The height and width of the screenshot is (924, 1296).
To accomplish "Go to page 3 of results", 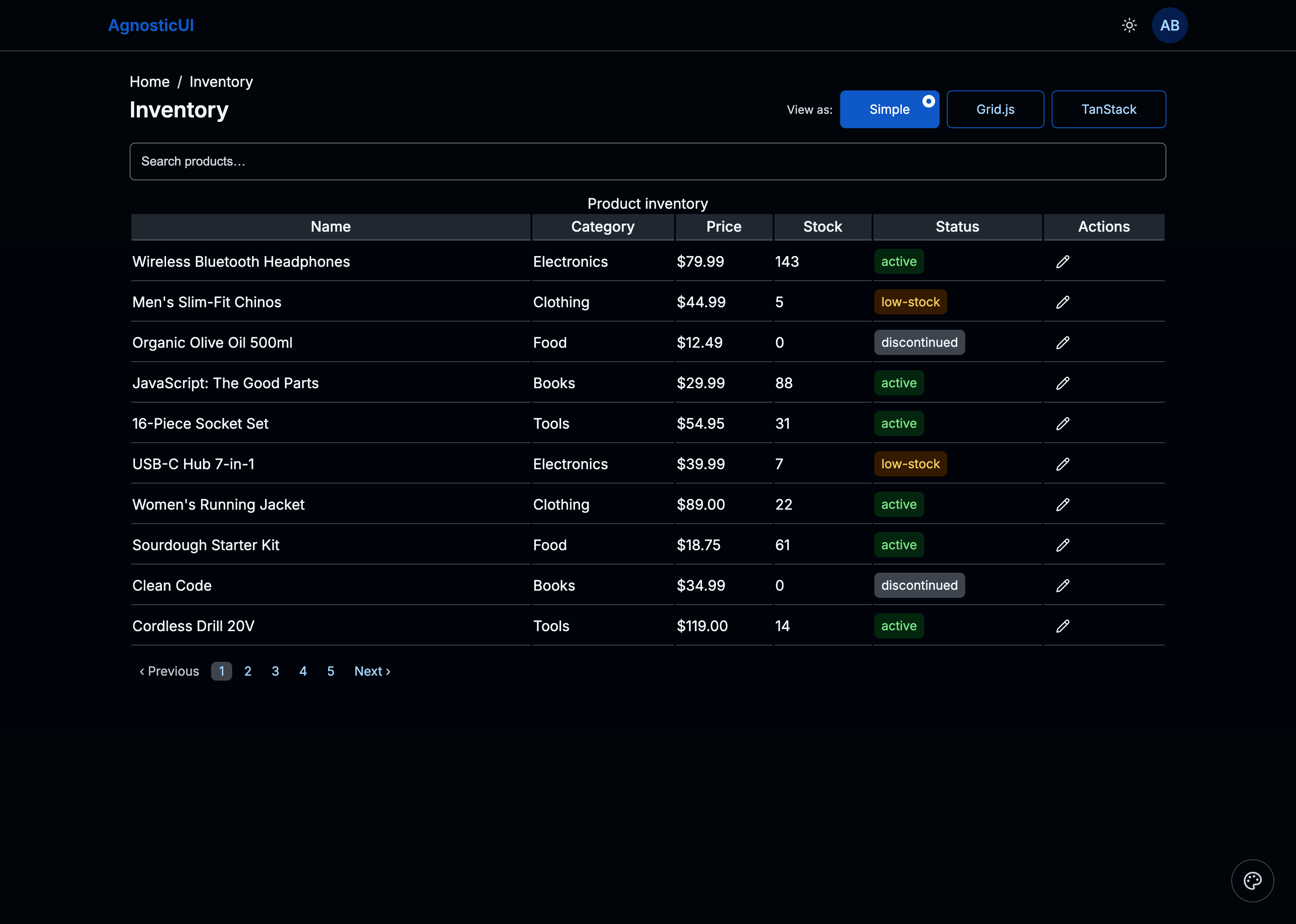I will 275,671.
